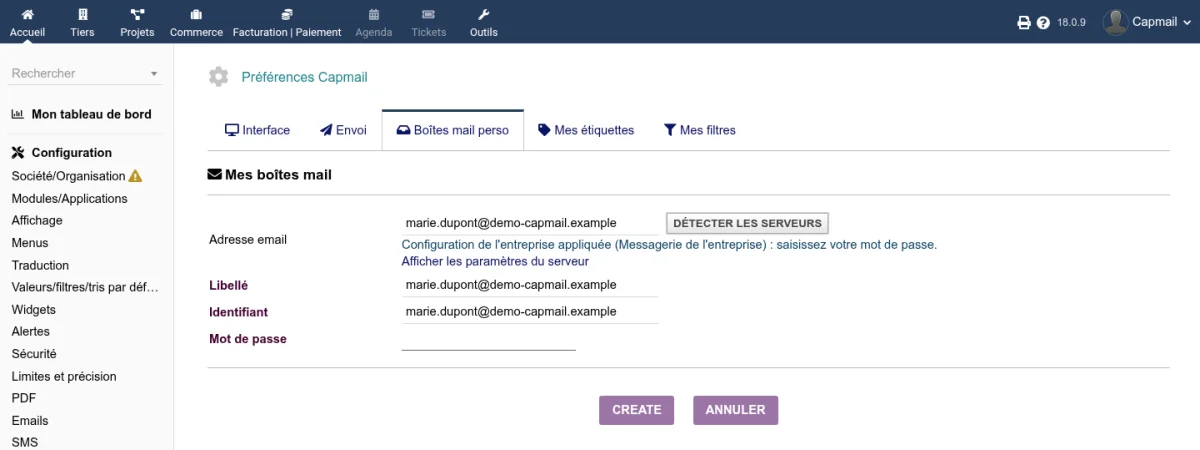Click the version number 18.0.9
Viewport: 1200px width, 450px height.
click(x=1071, y=22)
